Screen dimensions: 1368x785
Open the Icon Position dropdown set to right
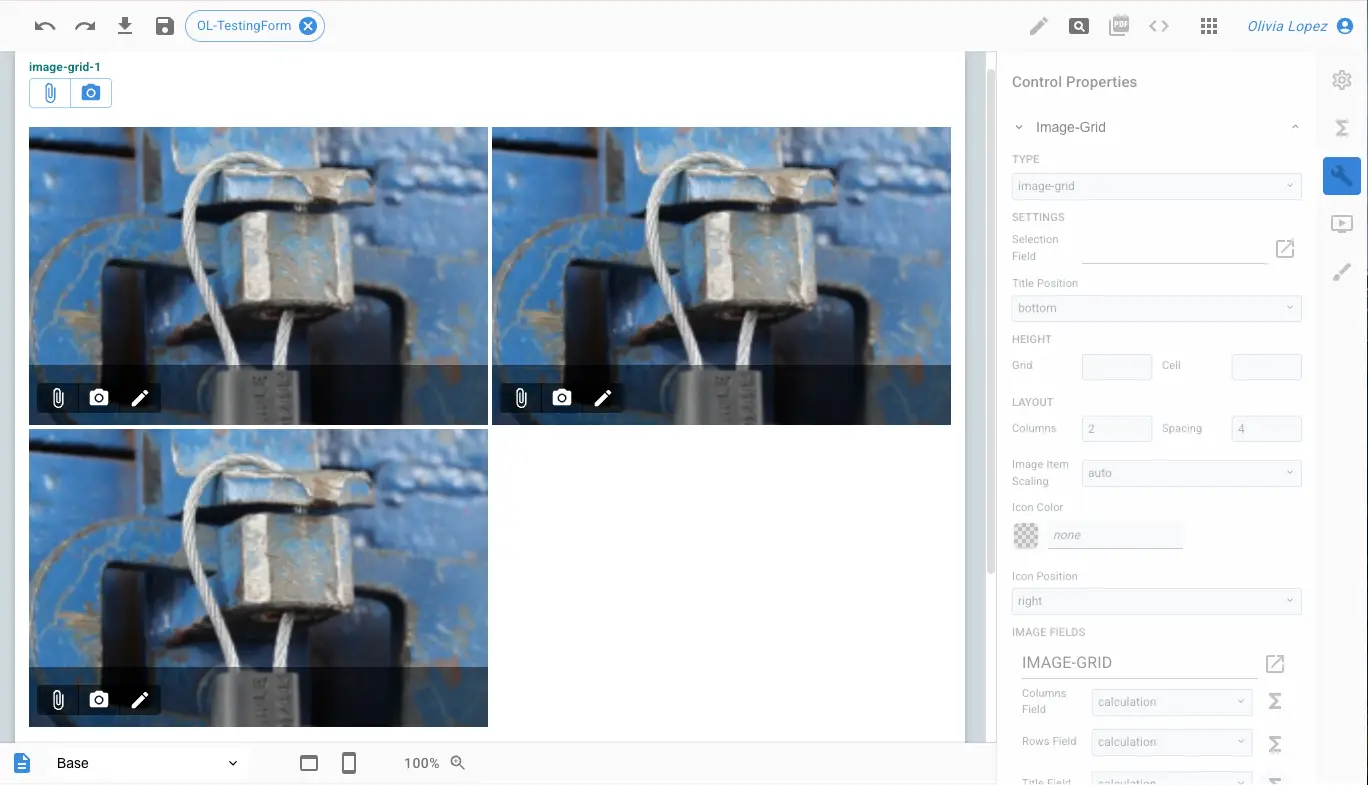tap(1156, 601)
